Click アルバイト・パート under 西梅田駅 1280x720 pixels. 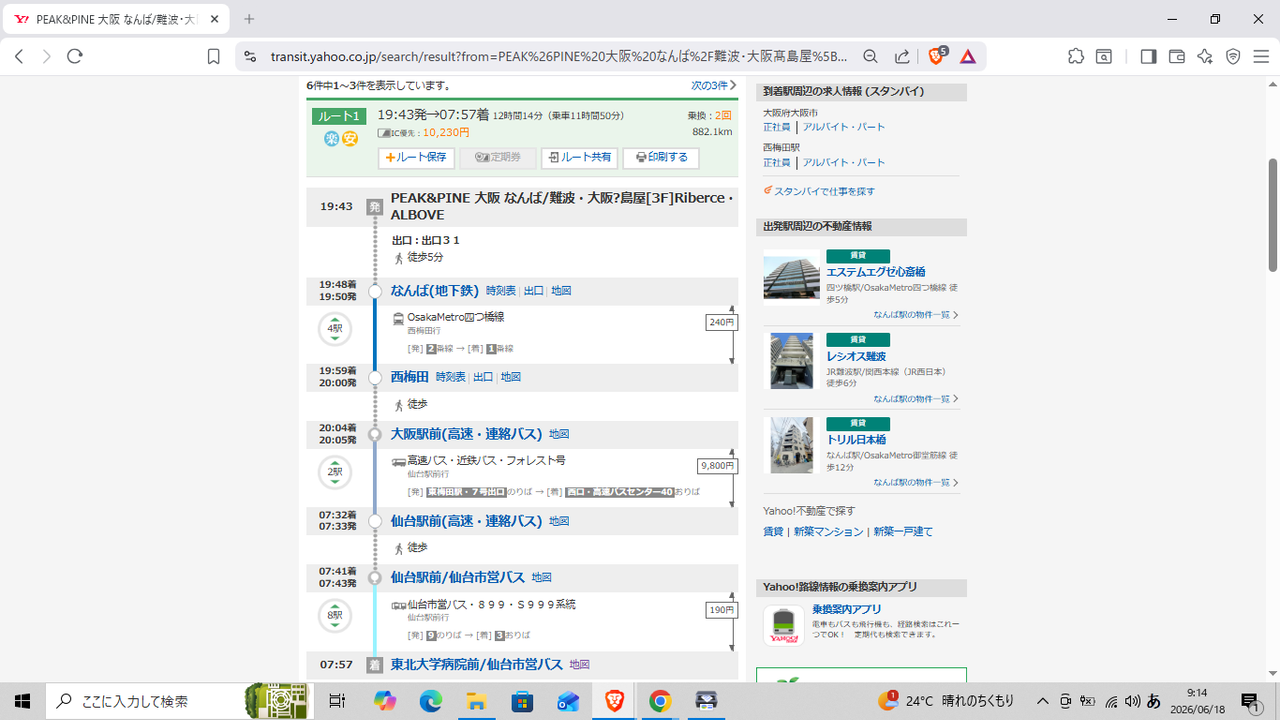tap(843, 162)
